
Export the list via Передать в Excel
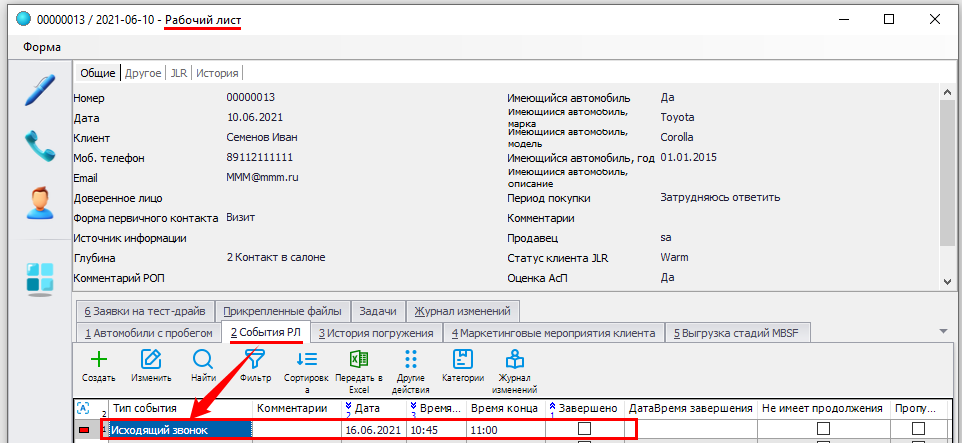pyautogui.click(x=359, y=367)
